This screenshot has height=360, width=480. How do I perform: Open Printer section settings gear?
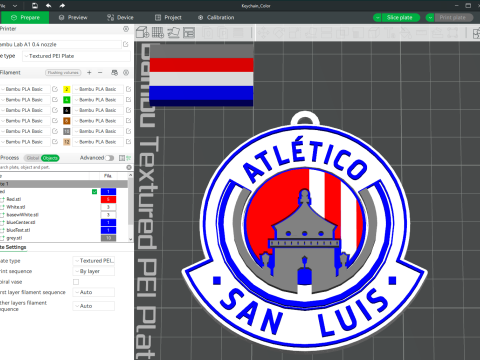[x=126, y=29]
